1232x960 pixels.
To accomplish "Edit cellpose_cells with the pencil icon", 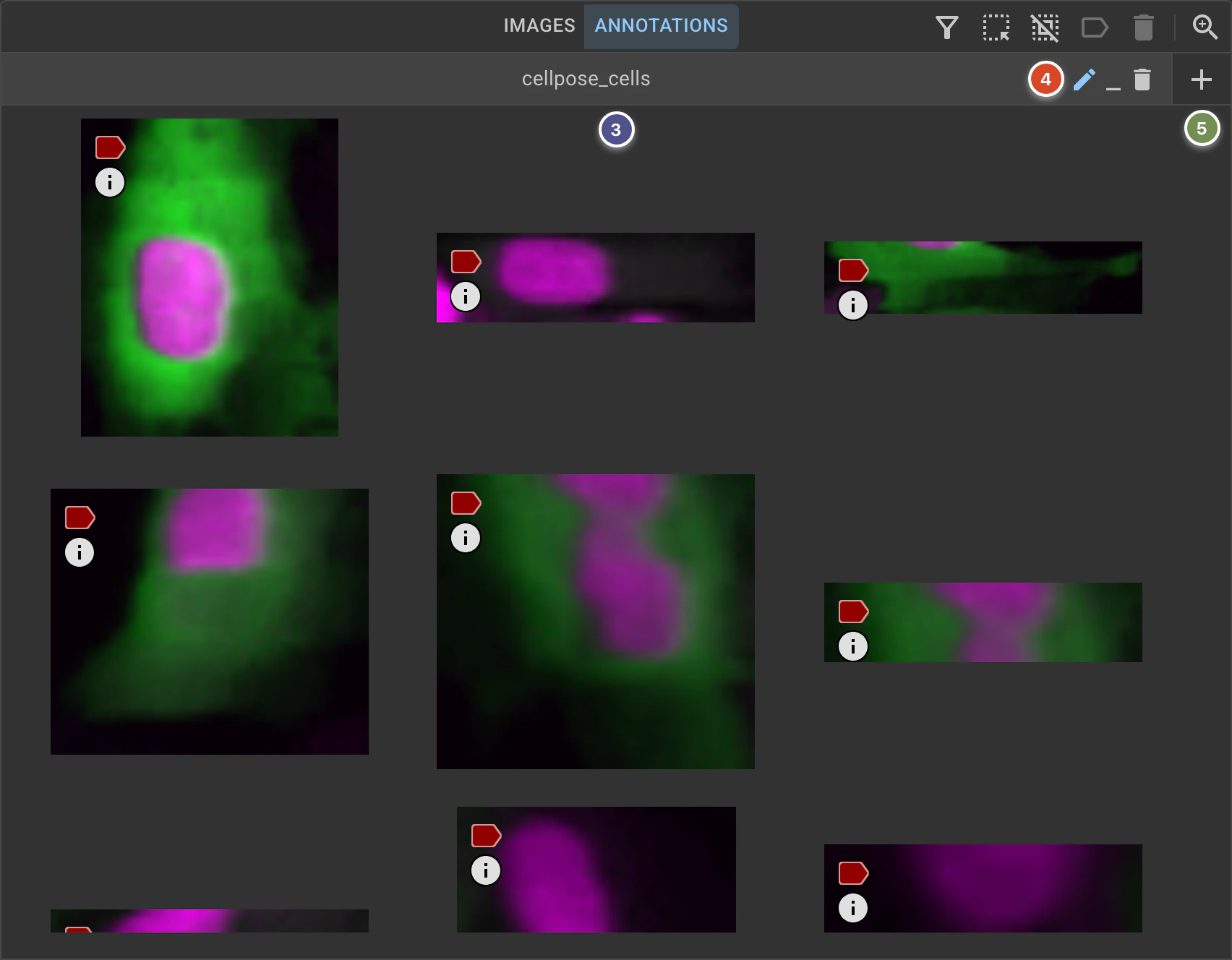I will coord(1084,80).
